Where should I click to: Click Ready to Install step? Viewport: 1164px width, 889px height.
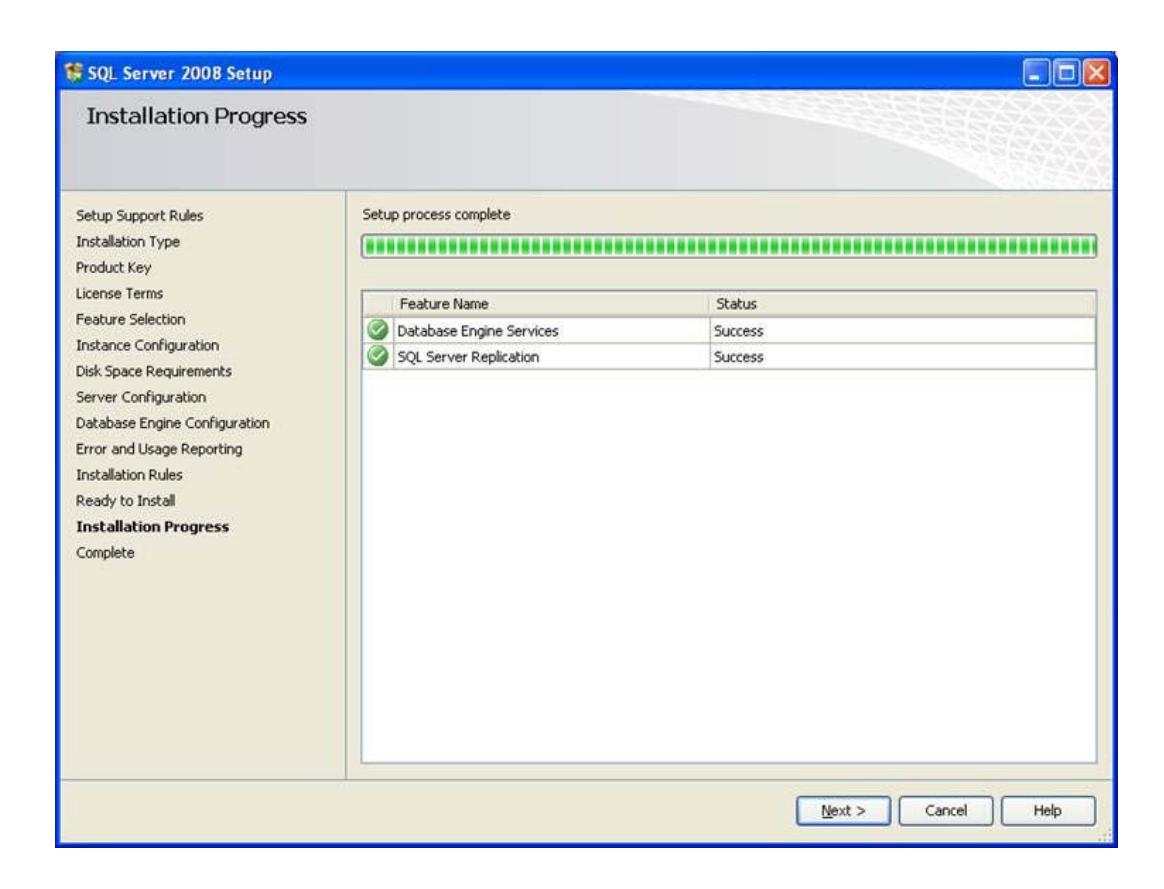125,500
